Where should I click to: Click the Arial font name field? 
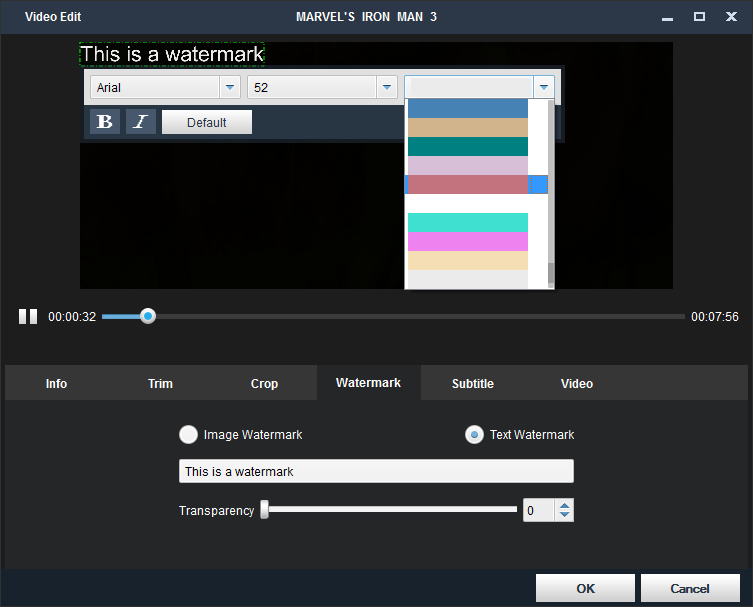(155, 87)
